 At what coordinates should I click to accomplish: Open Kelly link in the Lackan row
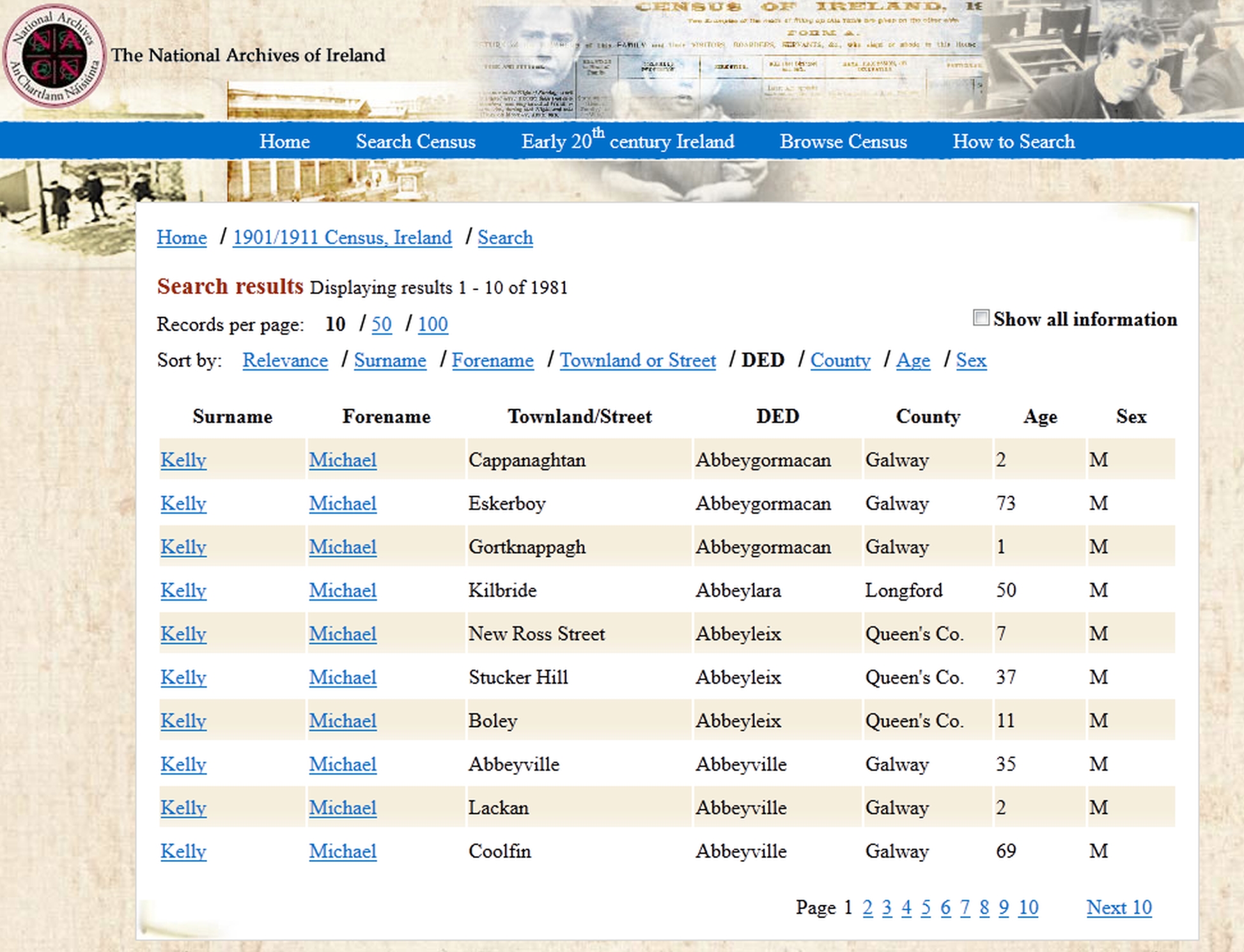(x=183, y=807)
